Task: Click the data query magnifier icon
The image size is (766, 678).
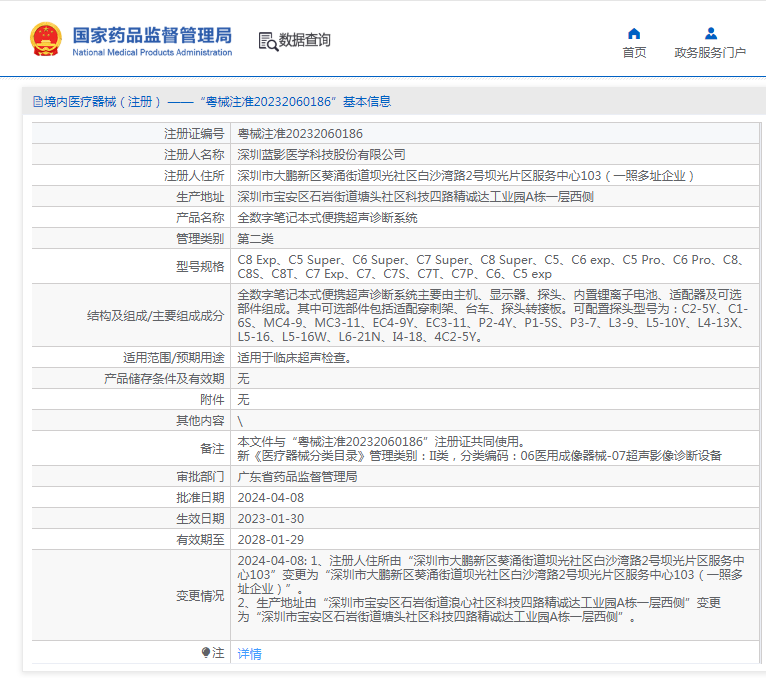Action: (268, 42)
